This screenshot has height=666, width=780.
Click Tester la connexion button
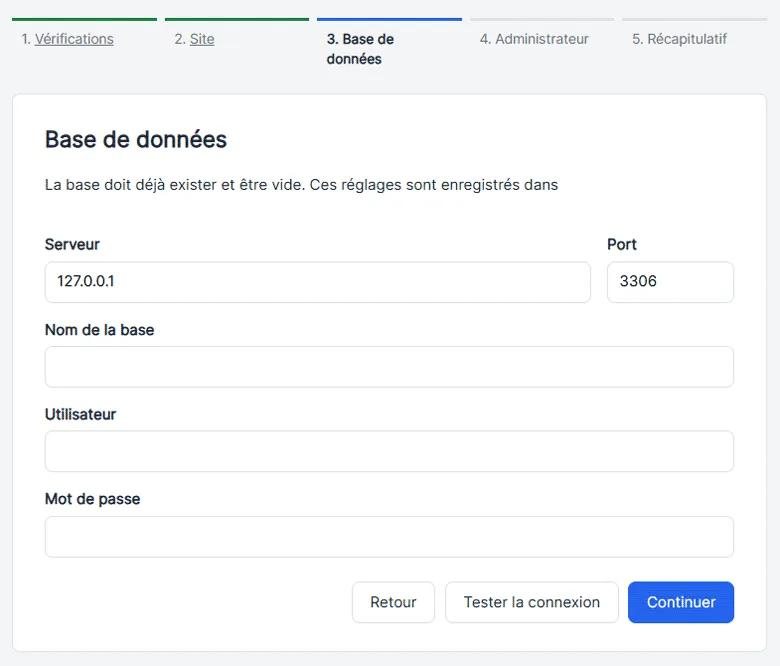point(532,602)
